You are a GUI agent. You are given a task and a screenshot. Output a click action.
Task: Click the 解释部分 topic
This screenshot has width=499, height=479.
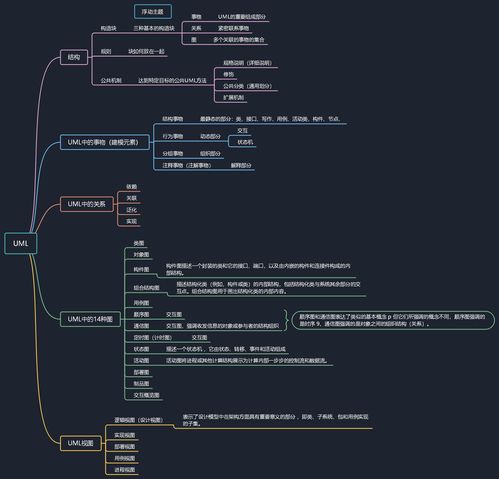(241, 165)
